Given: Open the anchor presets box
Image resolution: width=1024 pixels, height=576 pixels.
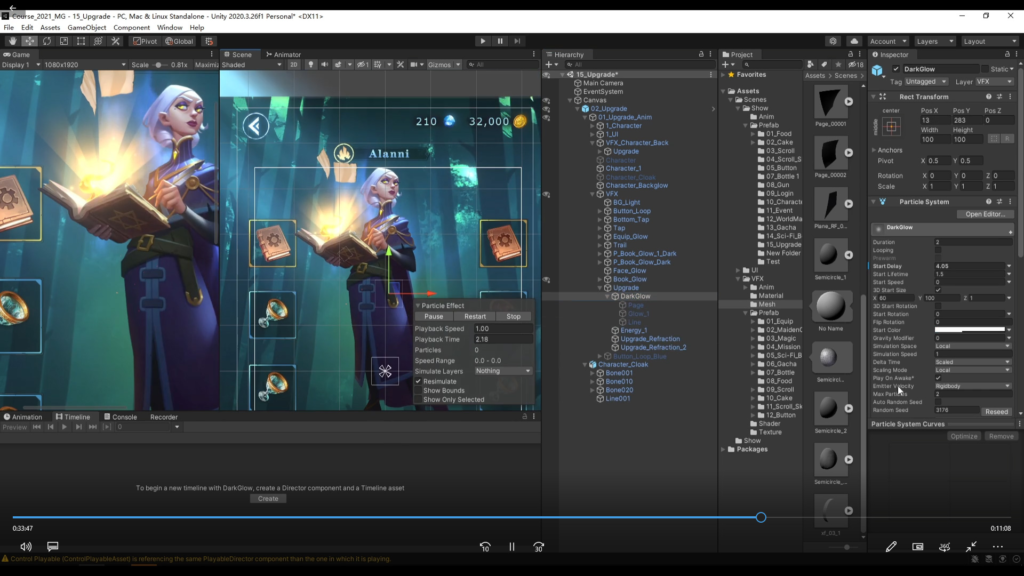Looking at the screenshot, I should [x=891, y=125].
